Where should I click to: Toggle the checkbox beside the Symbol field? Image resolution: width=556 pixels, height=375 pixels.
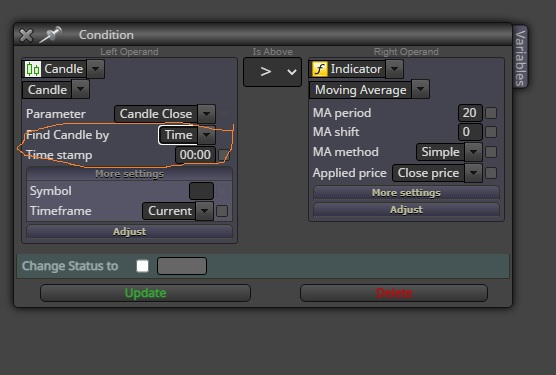[222, 191]
